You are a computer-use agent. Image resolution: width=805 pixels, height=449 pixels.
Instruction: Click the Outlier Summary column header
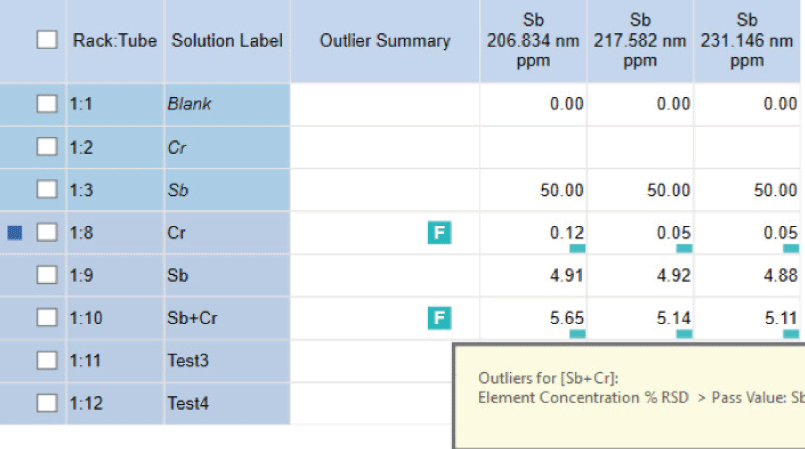coord(385,41)
